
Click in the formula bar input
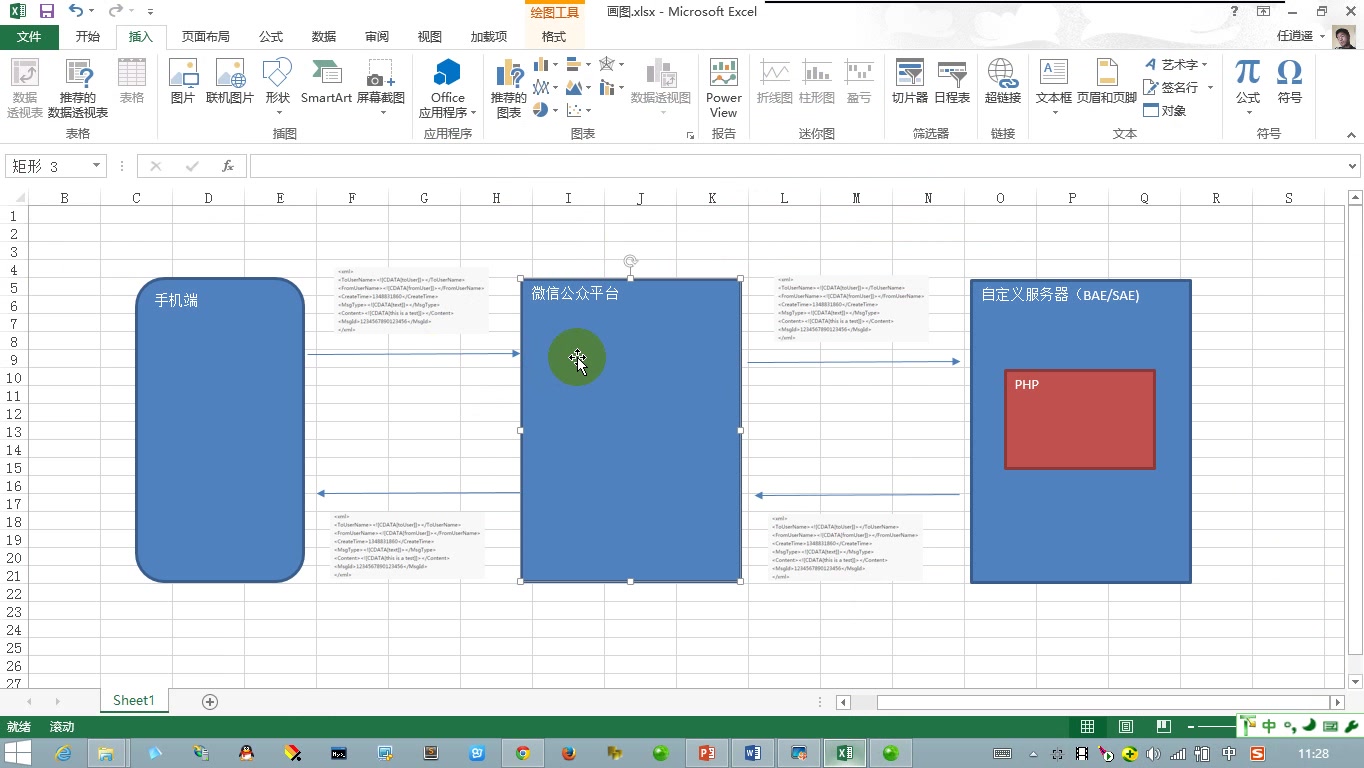tap(797, 166)
